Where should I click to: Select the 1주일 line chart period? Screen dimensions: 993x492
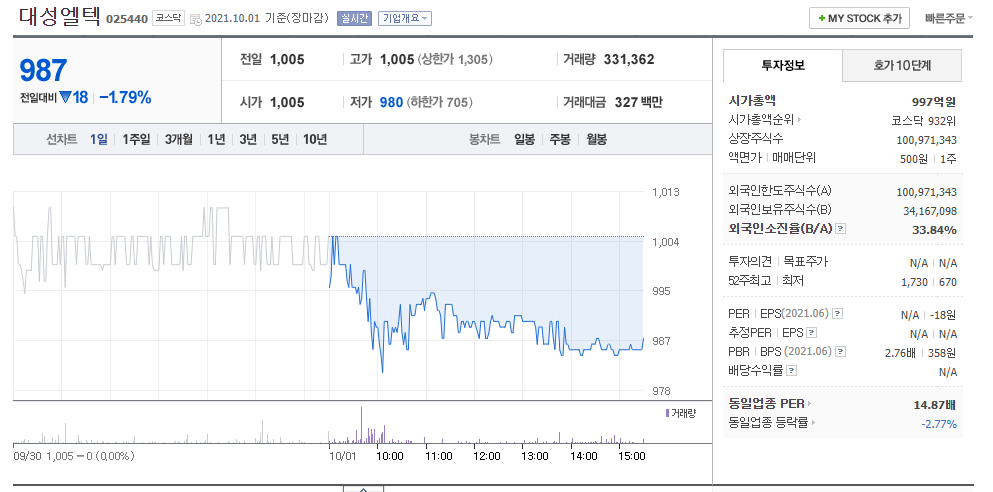136,139
